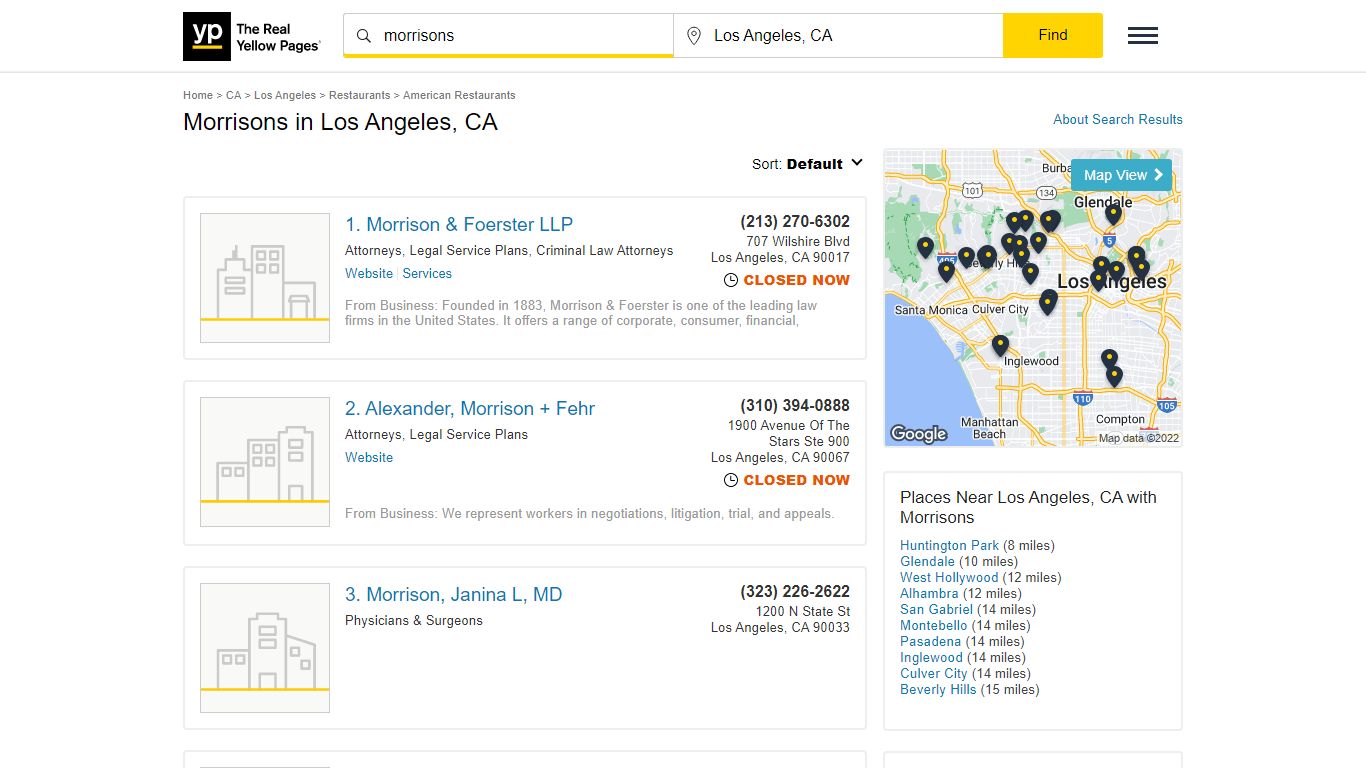Open Alexander, Morrison + Fehr listing
Image resolution: width=1366 pixels, height=768 pixels.
[470, 409]
